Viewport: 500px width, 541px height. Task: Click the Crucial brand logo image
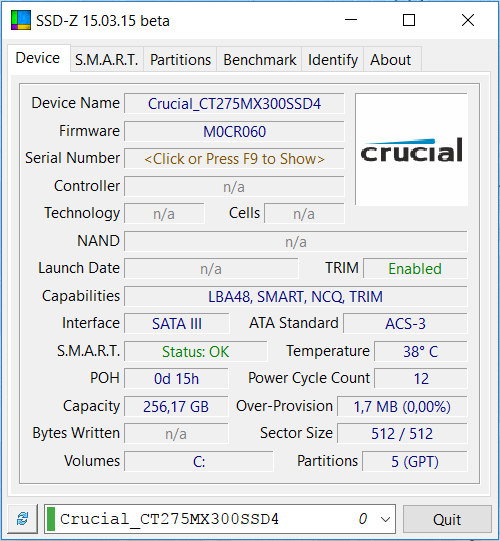point(411,149)
